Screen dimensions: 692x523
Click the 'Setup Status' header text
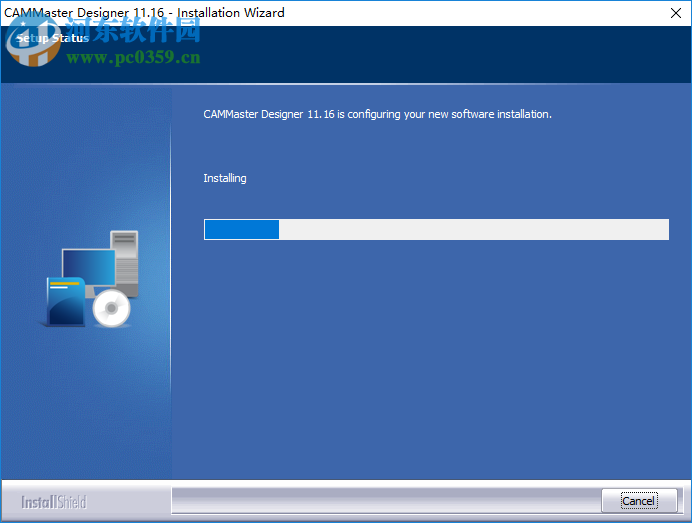[x=53, y=38]
